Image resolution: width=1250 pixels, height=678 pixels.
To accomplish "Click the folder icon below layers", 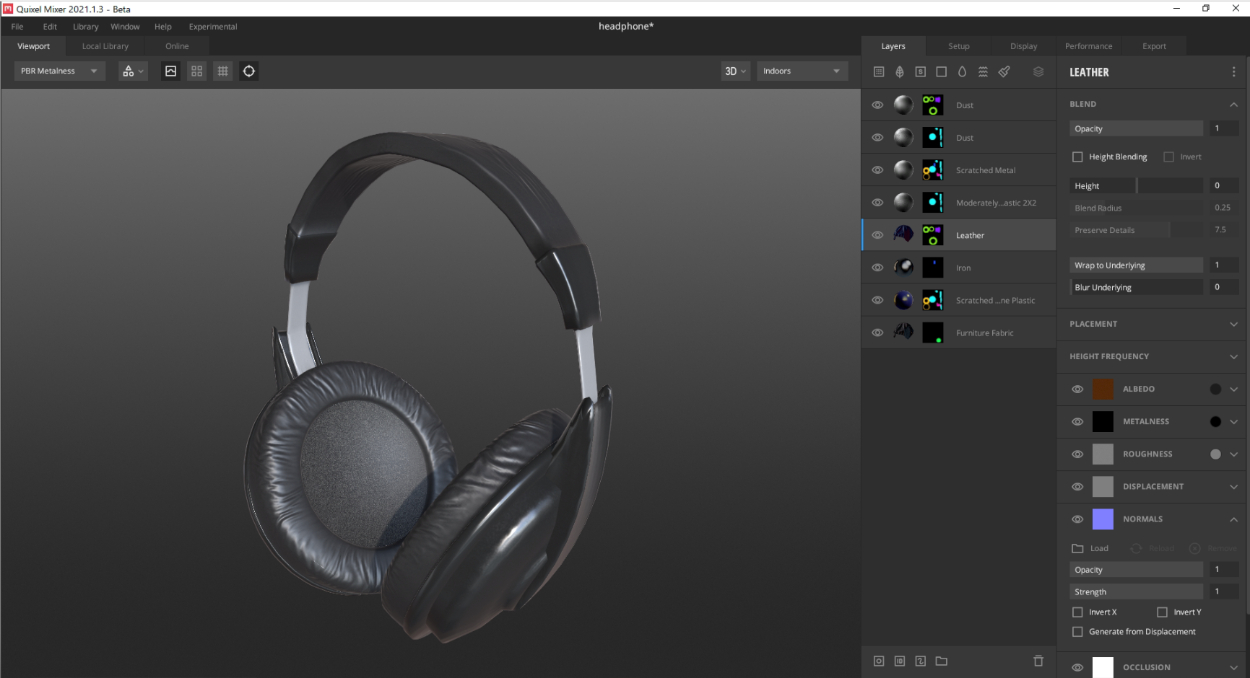I will pos(941,661).
